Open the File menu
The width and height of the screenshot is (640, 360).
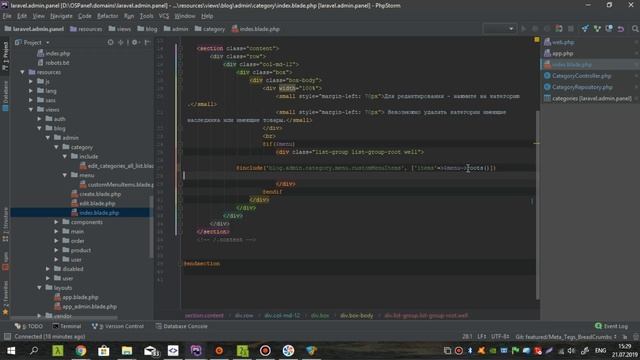(7, 16)
